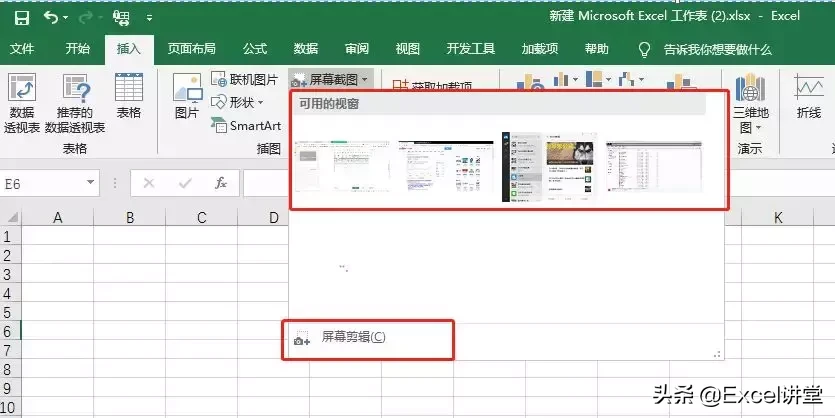Switch to the 数据 tab
Image resolution: width=835 pixels, height=418 pixels.
tap(306, 49)
